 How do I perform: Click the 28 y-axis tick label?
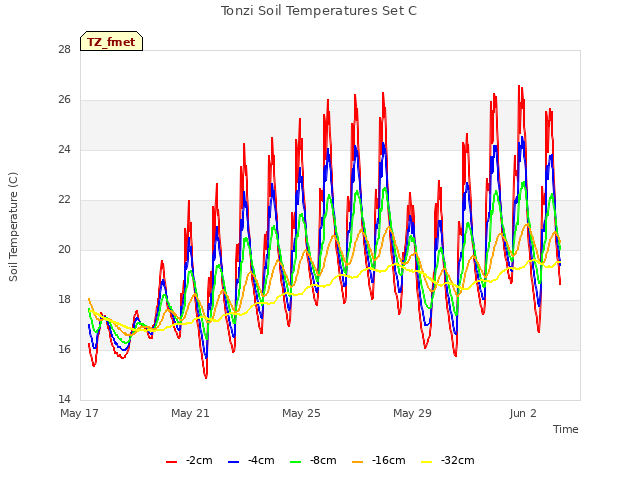tap(64, 50)
